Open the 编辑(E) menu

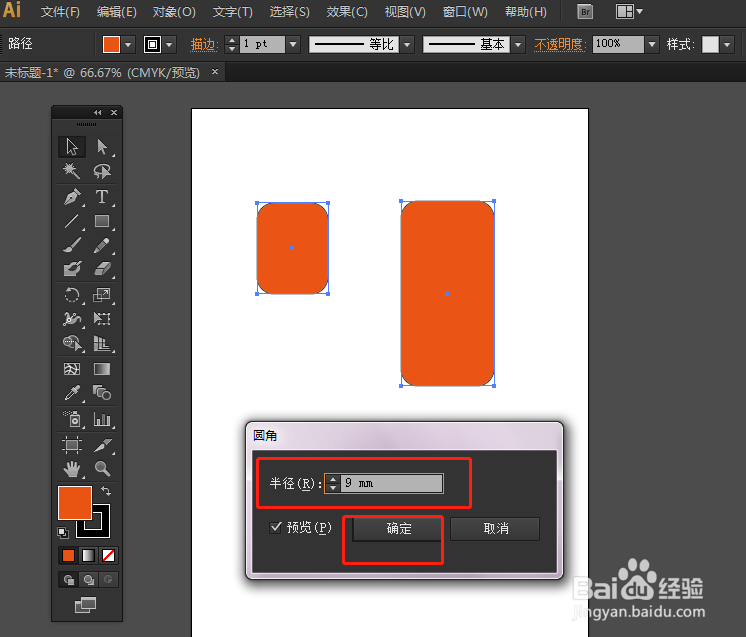tap(117, 12)
